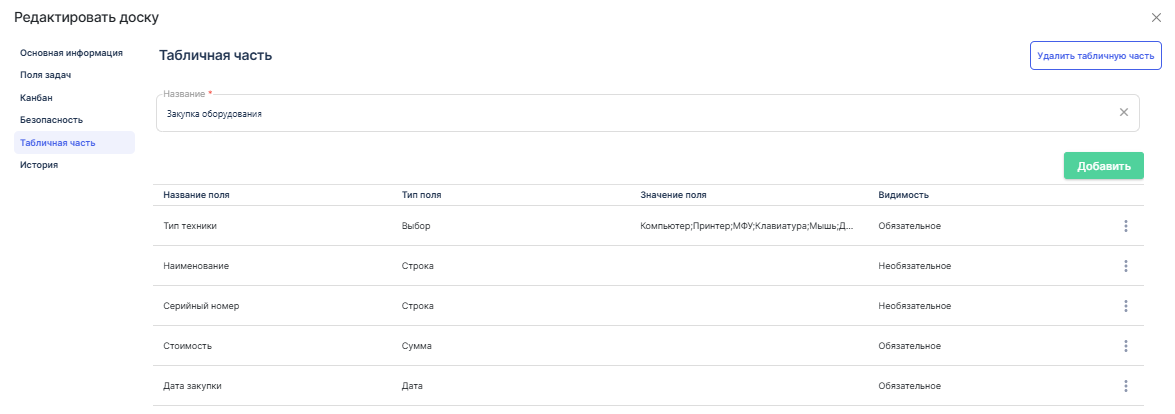This screenshot has width=1175, height=414.
Task: Select the Компьютер;Принтер;МФУ values cell
Action: (746, 226)
